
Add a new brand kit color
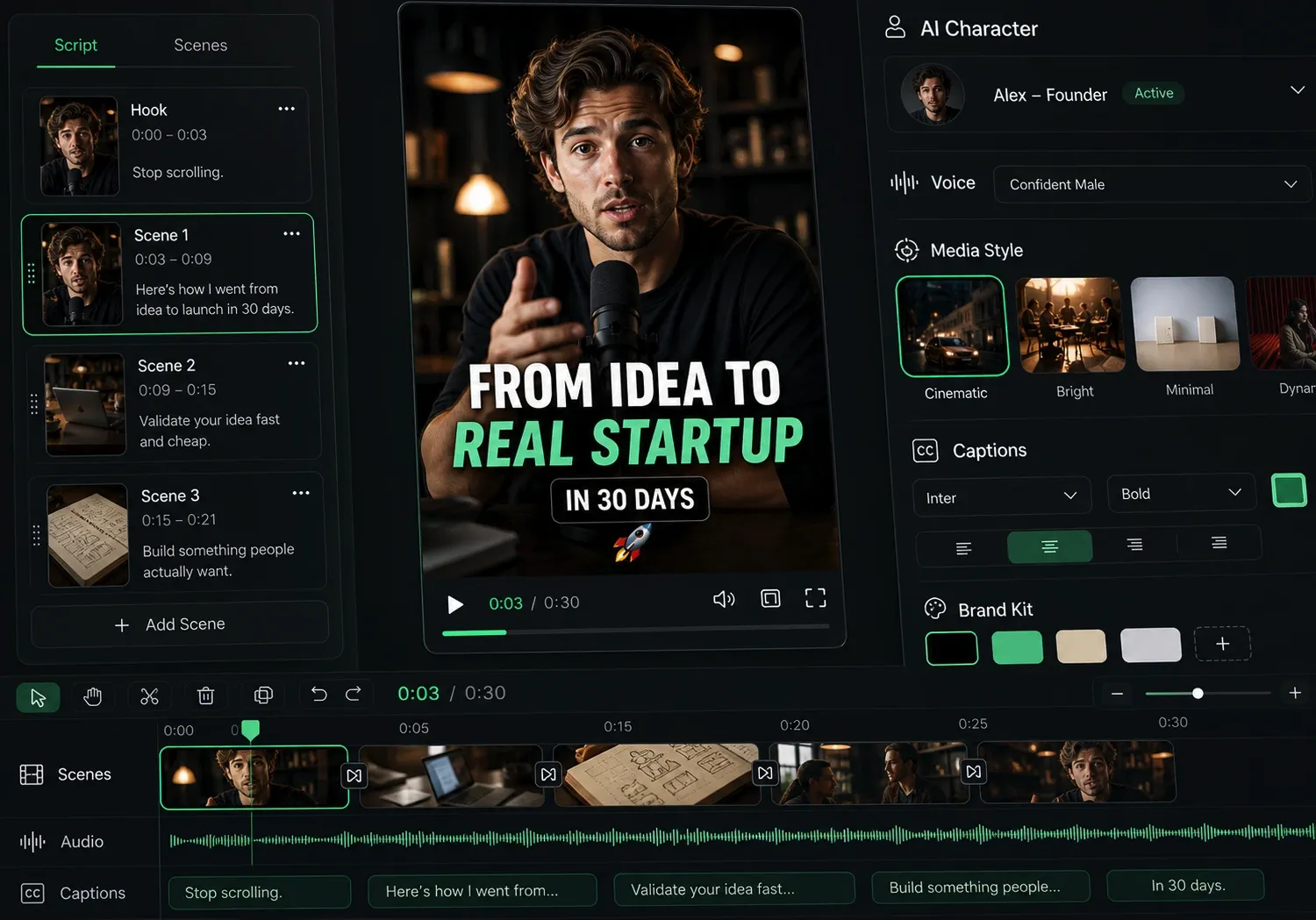1222,644
